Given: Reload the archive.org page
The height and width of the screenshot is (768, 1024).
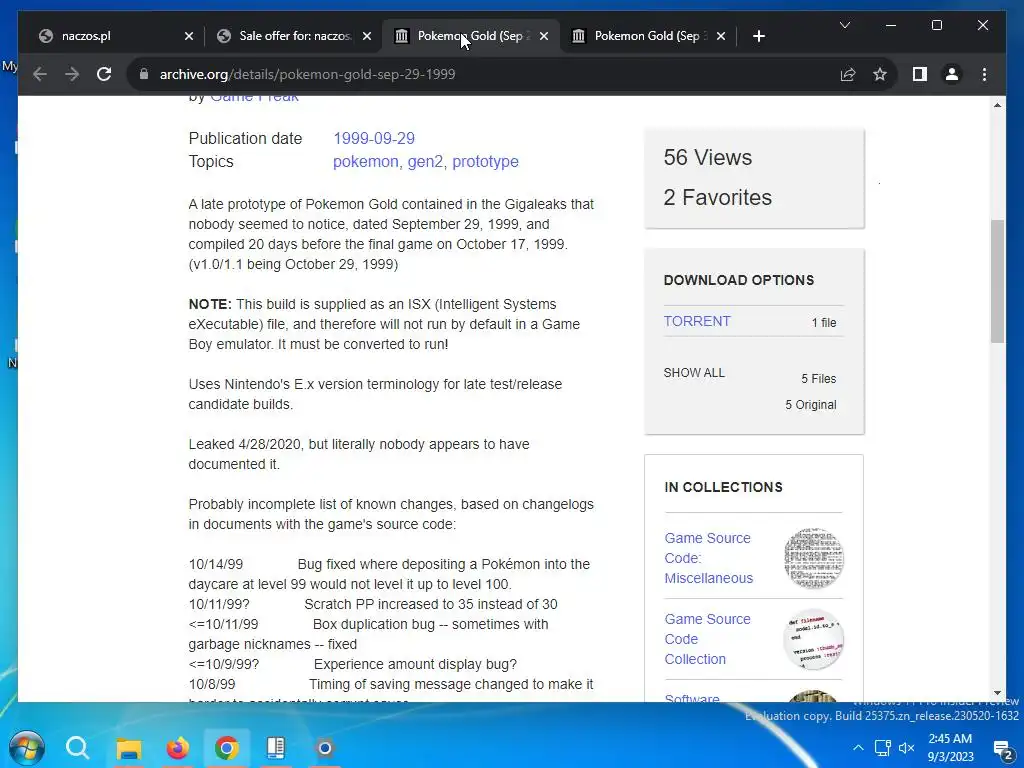Looking at the screenshot, I should (x=104, y=74).
